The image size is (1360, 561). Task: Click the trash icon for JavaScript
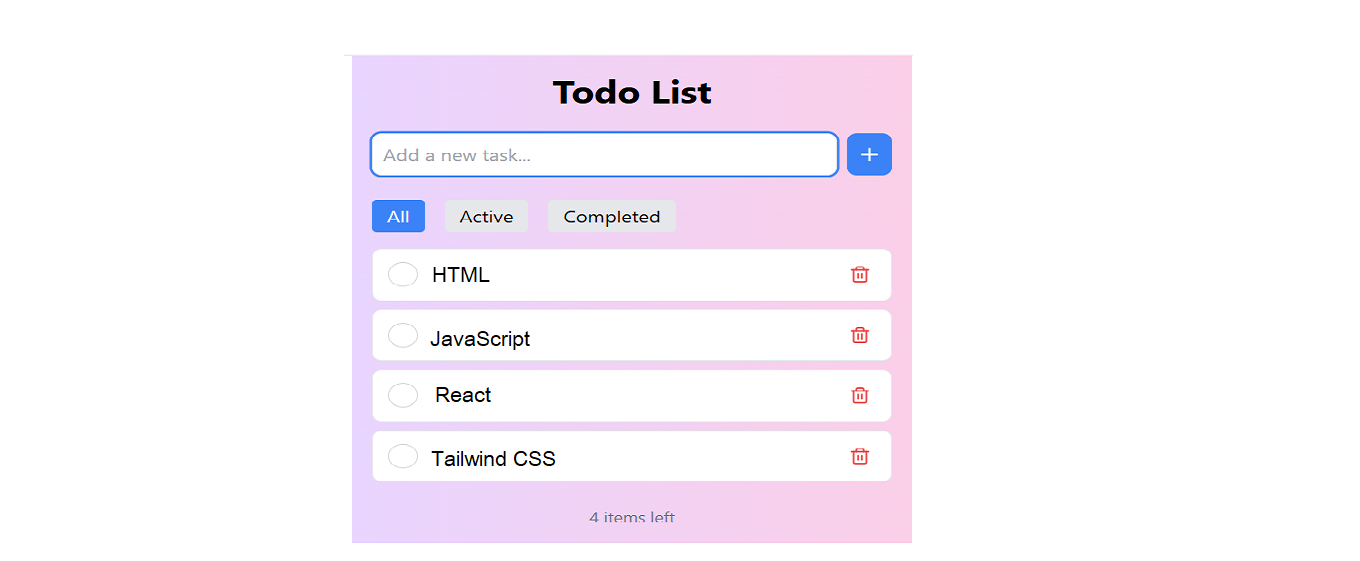[859, 335]
